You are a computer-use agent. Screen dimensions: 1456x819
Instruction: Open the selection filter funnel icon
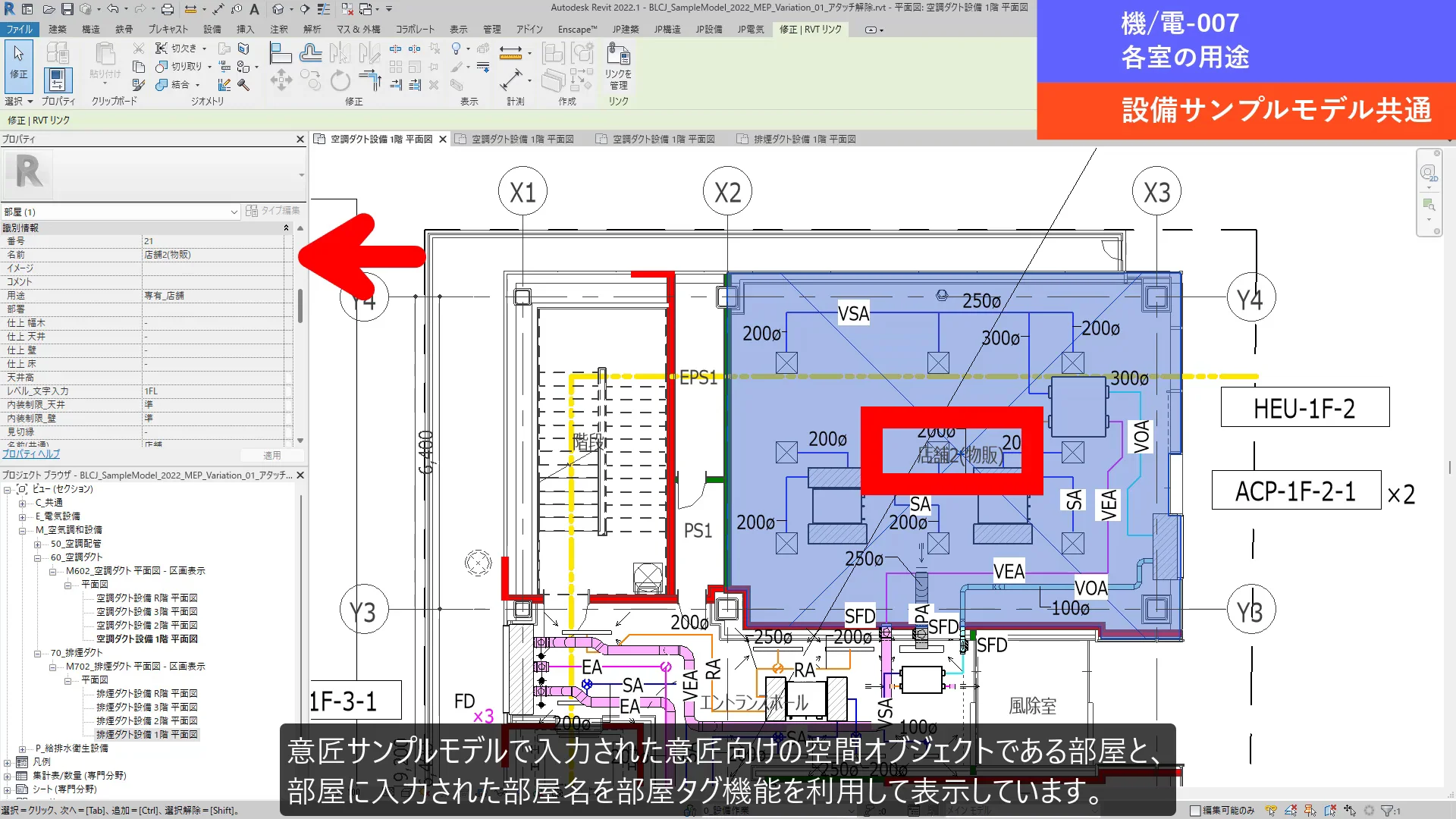click(1387, 811)
